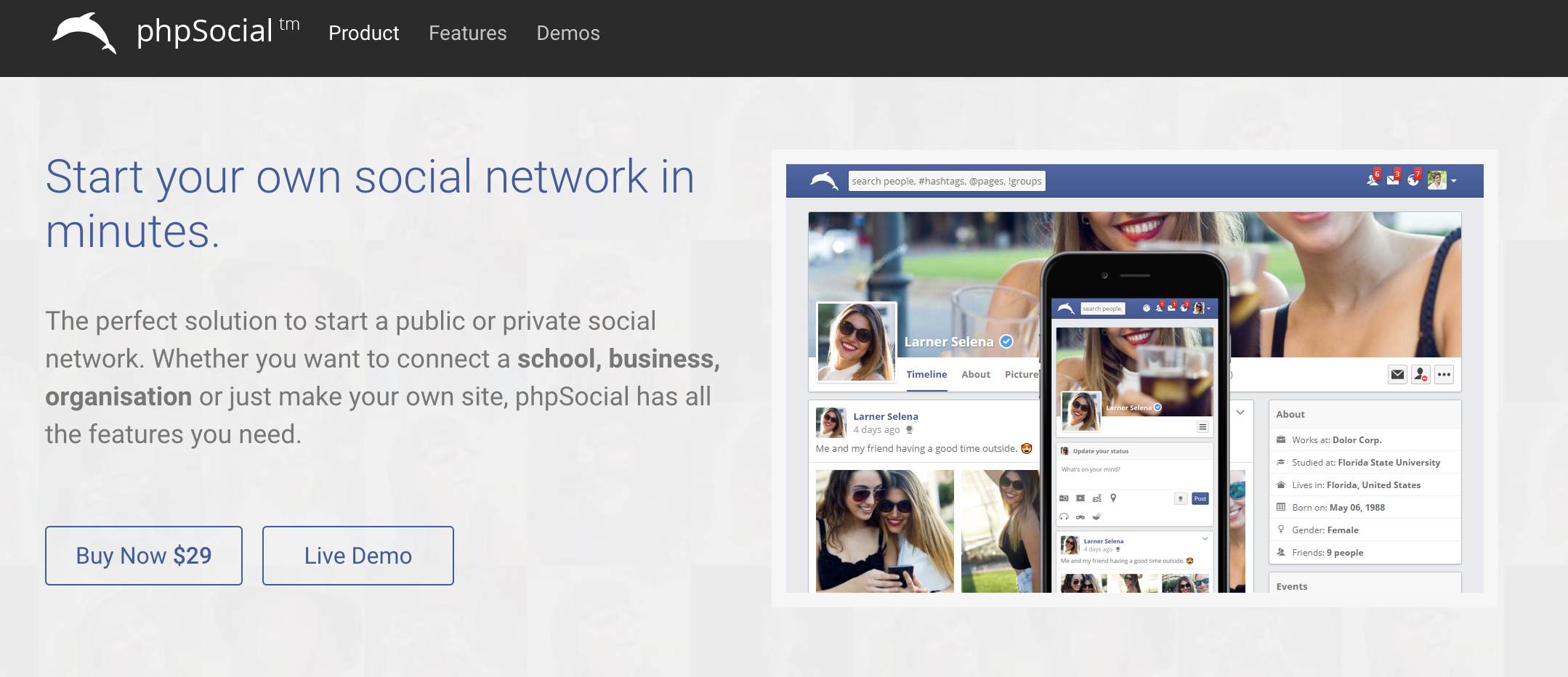The height and width of the screenshot is (677, 1568).
Task: Open Larner Selena's profile picture thumbnail
Action: click(x=857, y=342)
